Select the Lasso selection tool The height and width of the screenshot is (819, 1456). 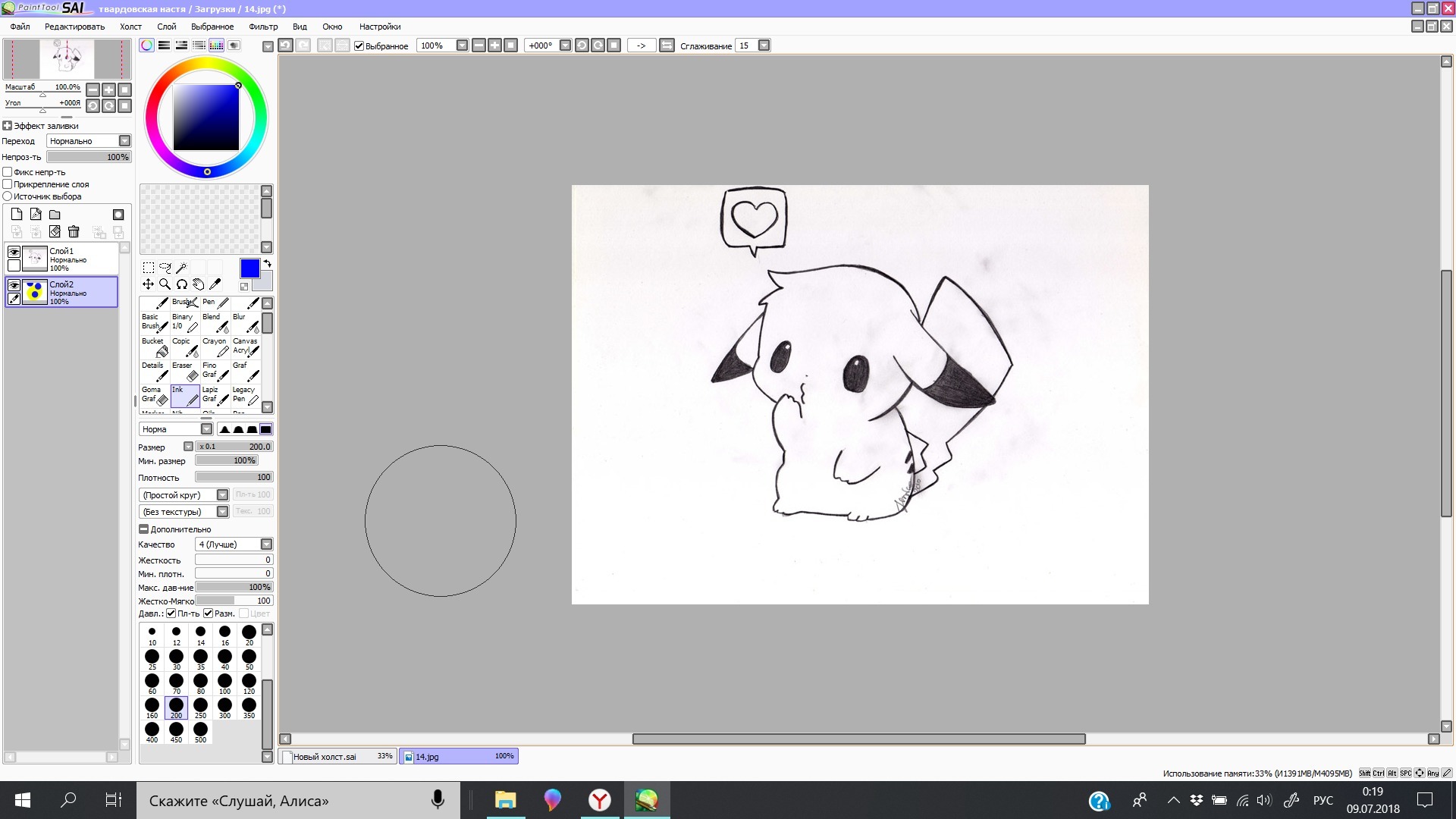tap(165, 268)
